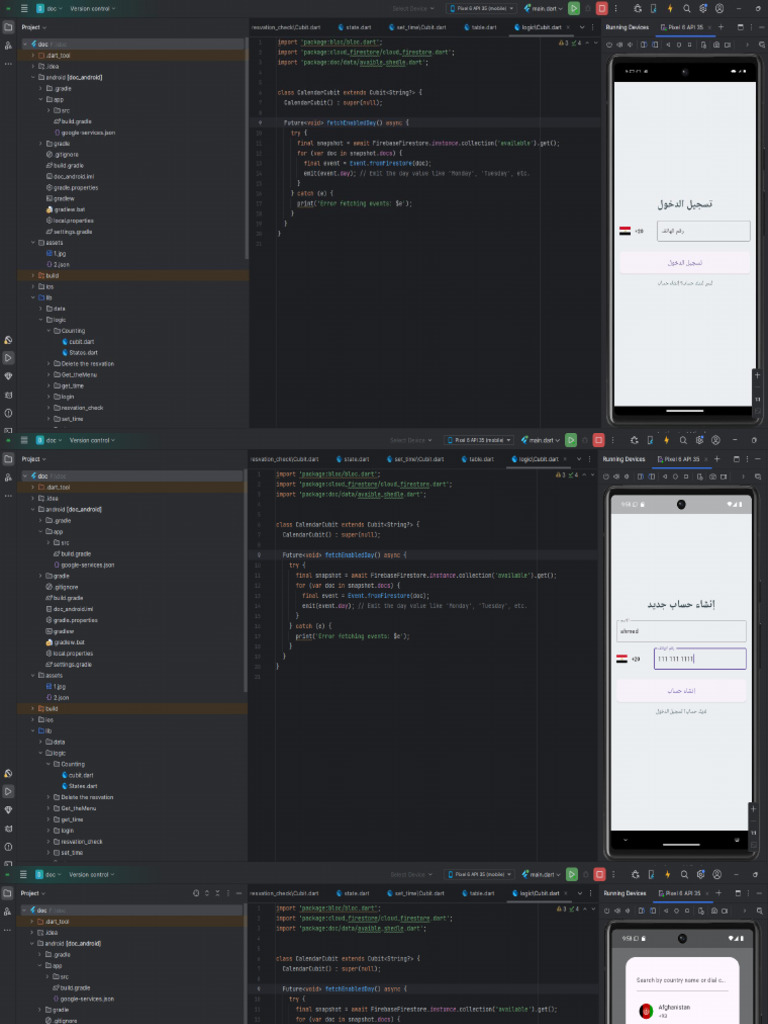Tap the تسجيل الدخول login button in the top emulator

click(x=684, y=263)
